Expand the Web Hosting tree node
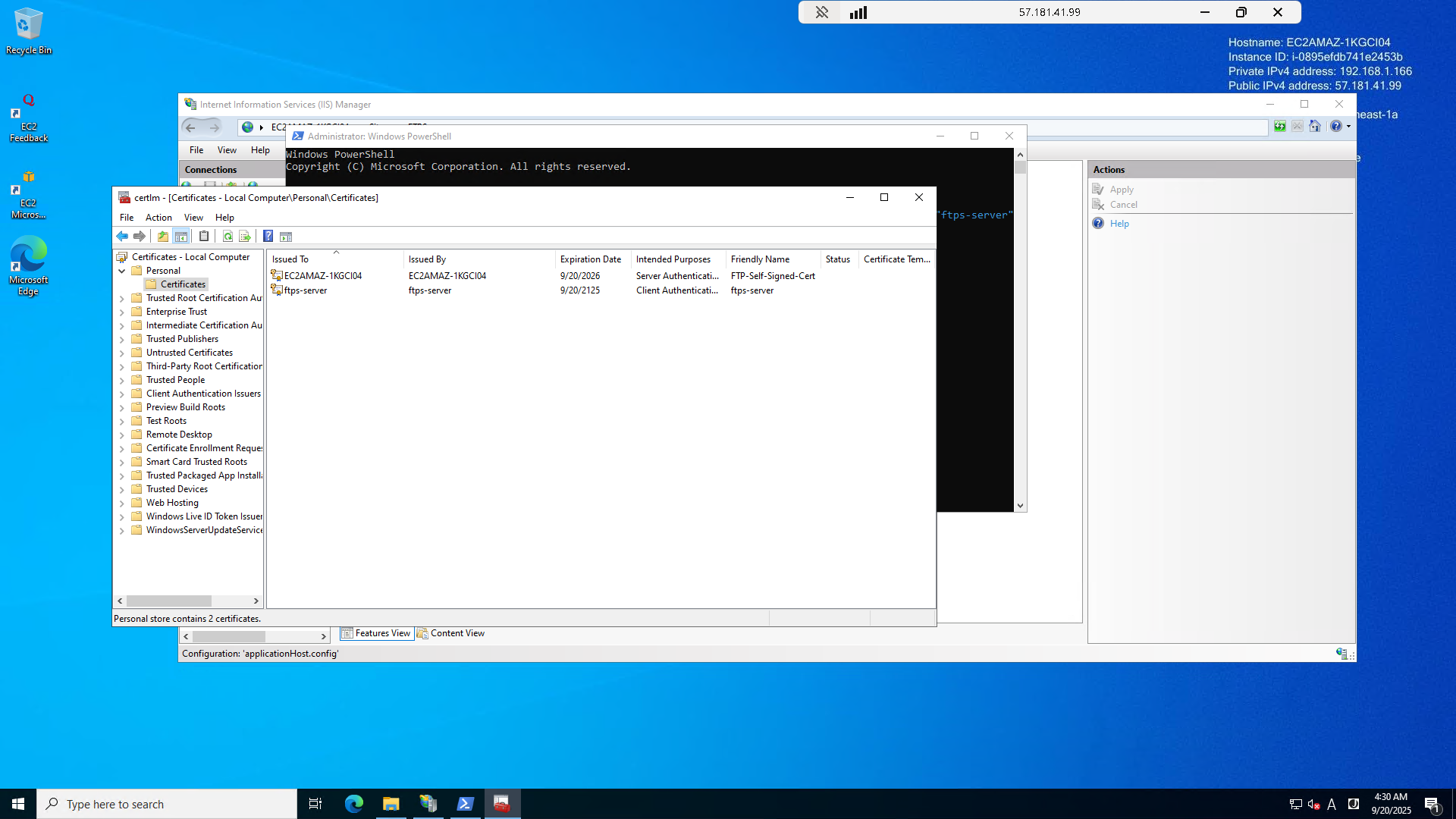 pos(122,504)
